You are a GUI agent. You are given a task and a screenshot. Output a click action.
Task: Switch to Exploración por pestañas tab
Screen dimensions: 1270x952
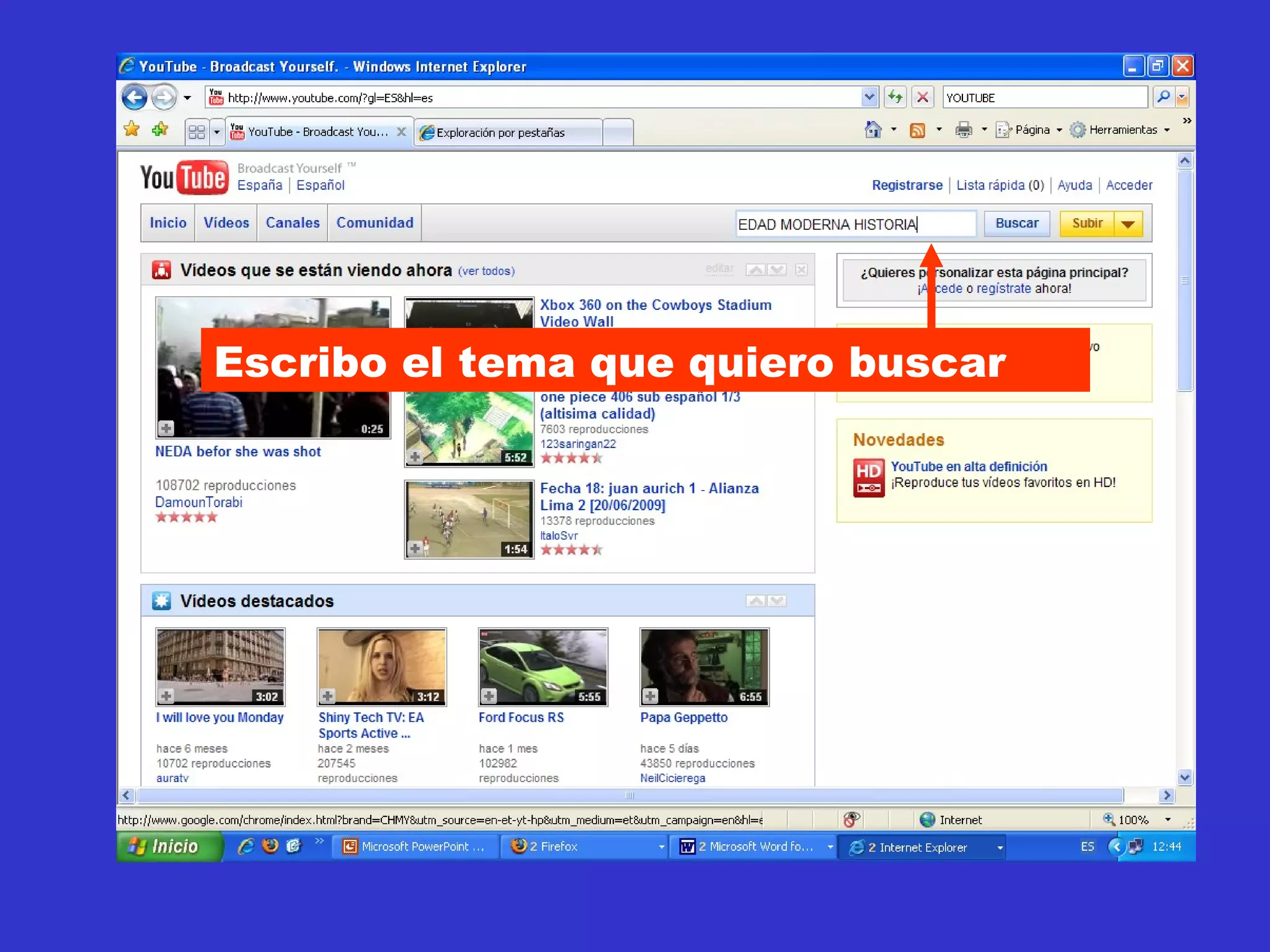click(x=508, y=133)
